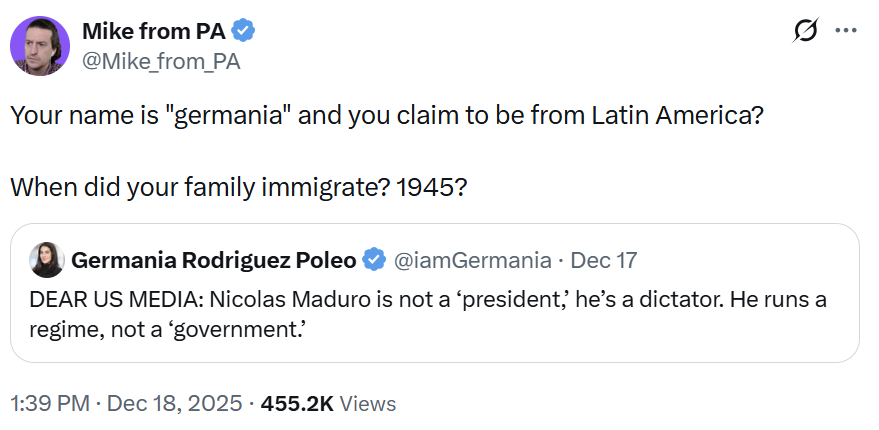Click the Germania Rodriguez Poleo name
The width and height of the screenshot is (879, 430).
click(214, 260)
